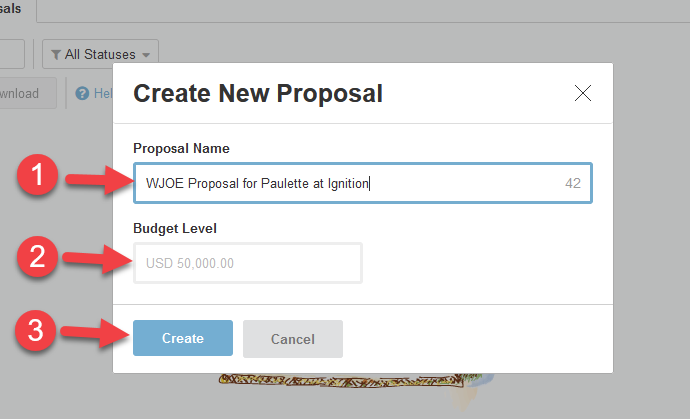Click the 42 character counter
Image resolution: width=690 pixels, height=419 pixels.
click(573, 183)
